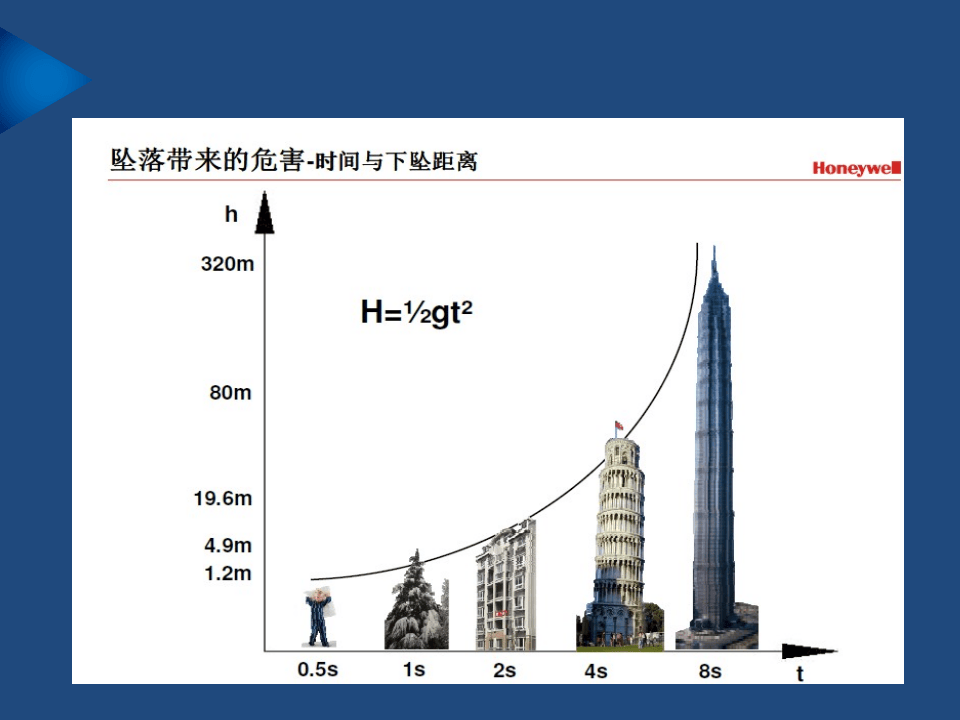Select the snowy pine tree image
Screen dimensions: 960x720
coord(416,599)
